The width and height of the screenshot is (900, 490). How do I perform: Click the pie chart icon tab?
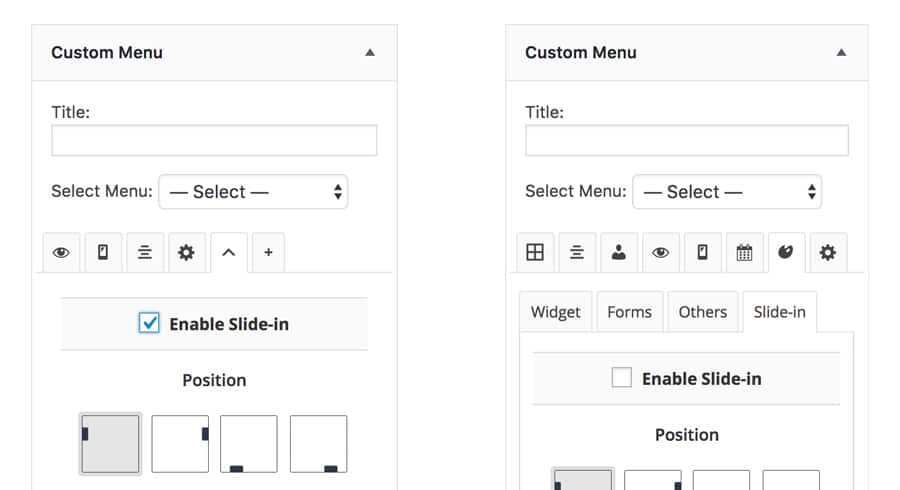[786, 253]
